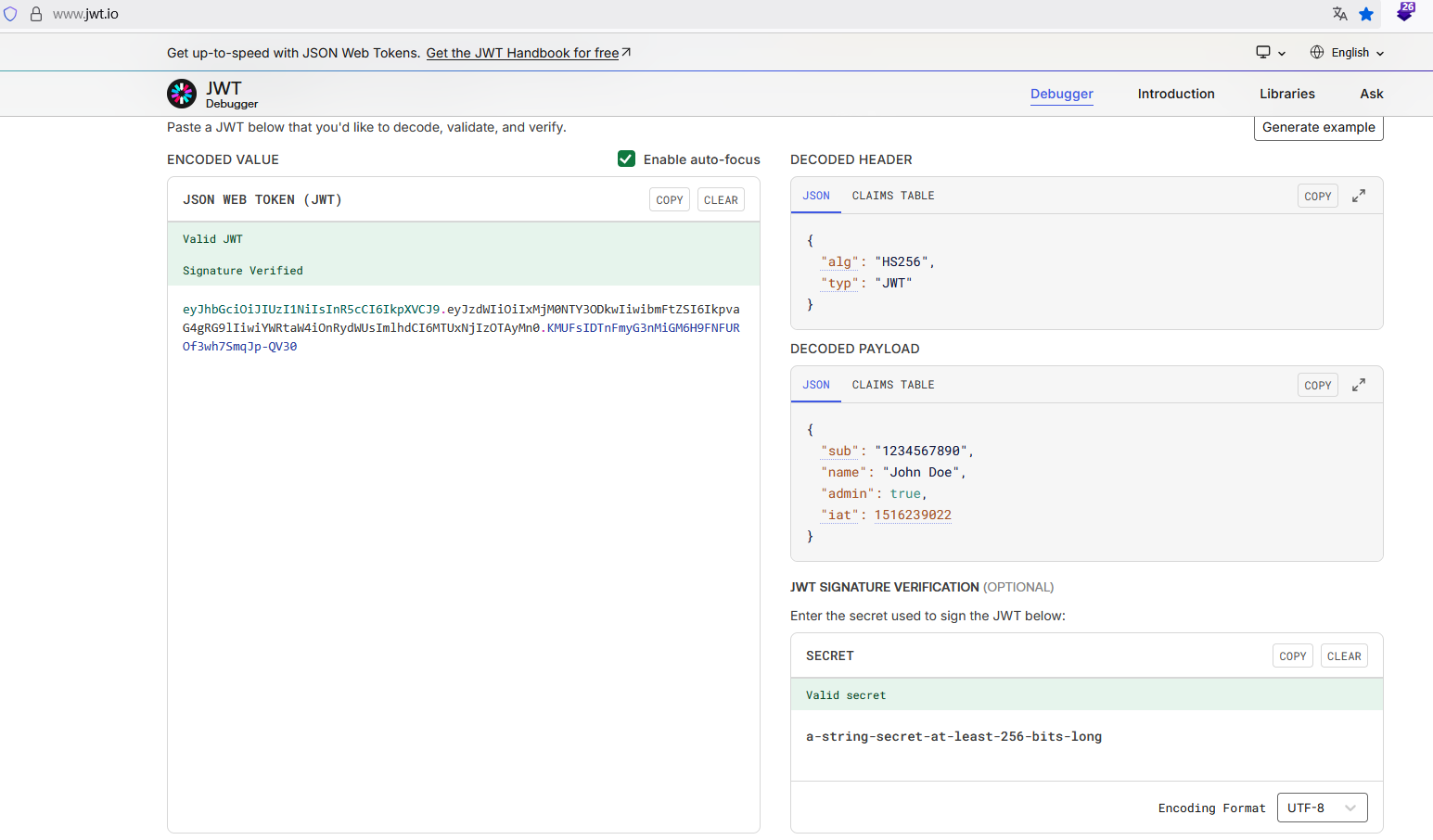Click the admin value "true"
This screenshot has width=1433, height=840.
(x=905, y=493)
